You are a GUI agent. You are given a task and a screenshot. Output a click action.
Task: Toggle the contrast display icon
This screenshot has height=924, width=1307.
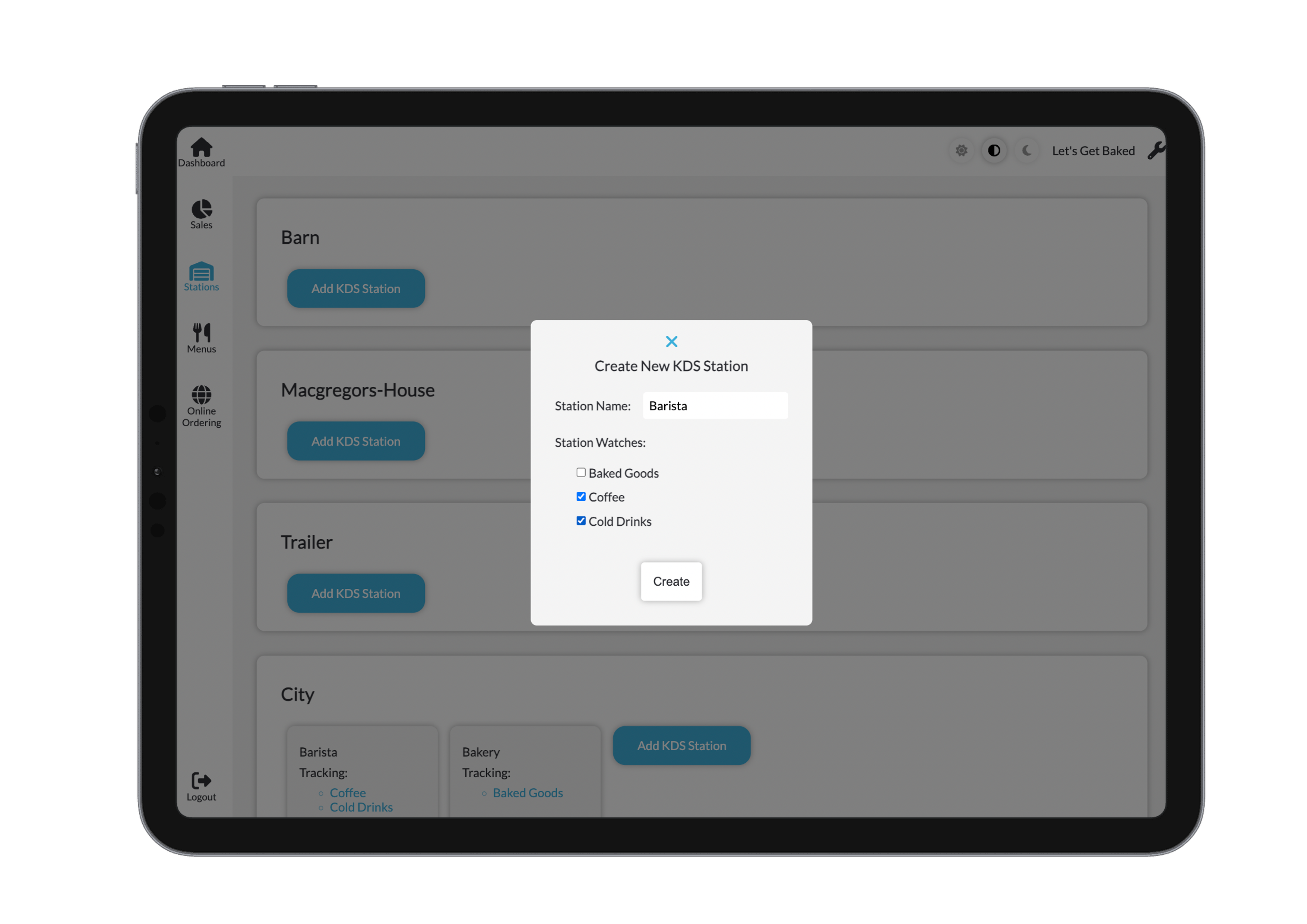click(x=993, y=150)
